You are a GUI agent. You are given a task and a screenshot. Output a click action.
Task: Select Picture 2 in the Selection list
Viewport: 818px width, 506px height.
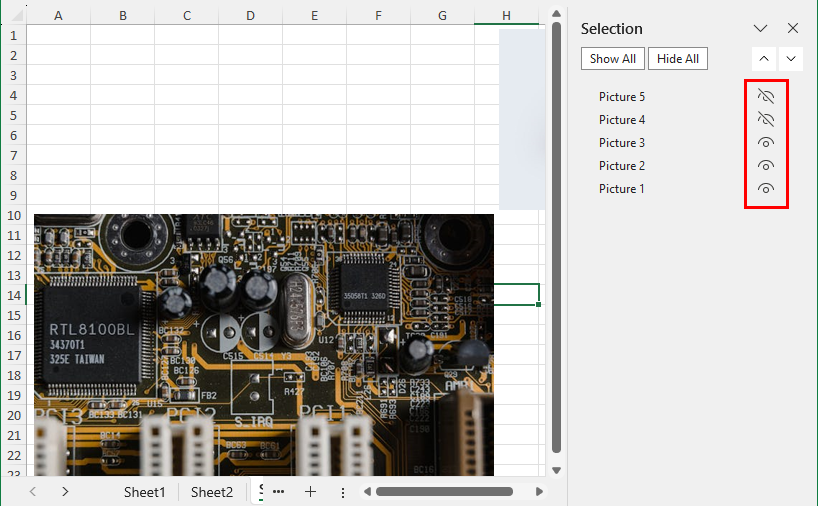click(x=622, y=165)
